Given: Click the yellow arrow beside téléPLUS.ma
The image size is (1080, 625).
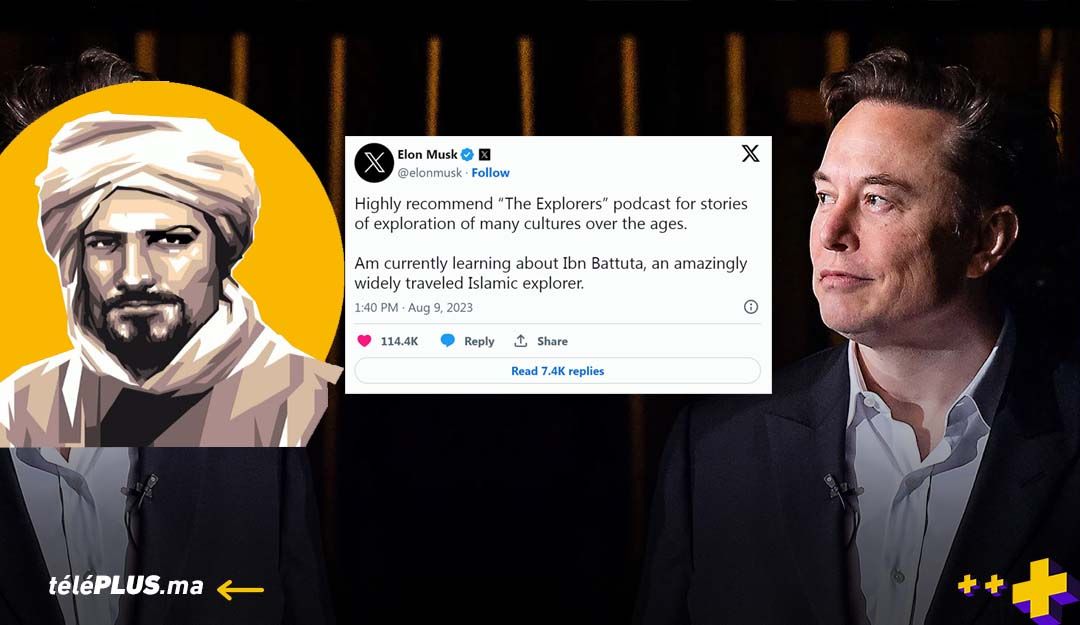Looking at the screenshot, I should point(240,589).
